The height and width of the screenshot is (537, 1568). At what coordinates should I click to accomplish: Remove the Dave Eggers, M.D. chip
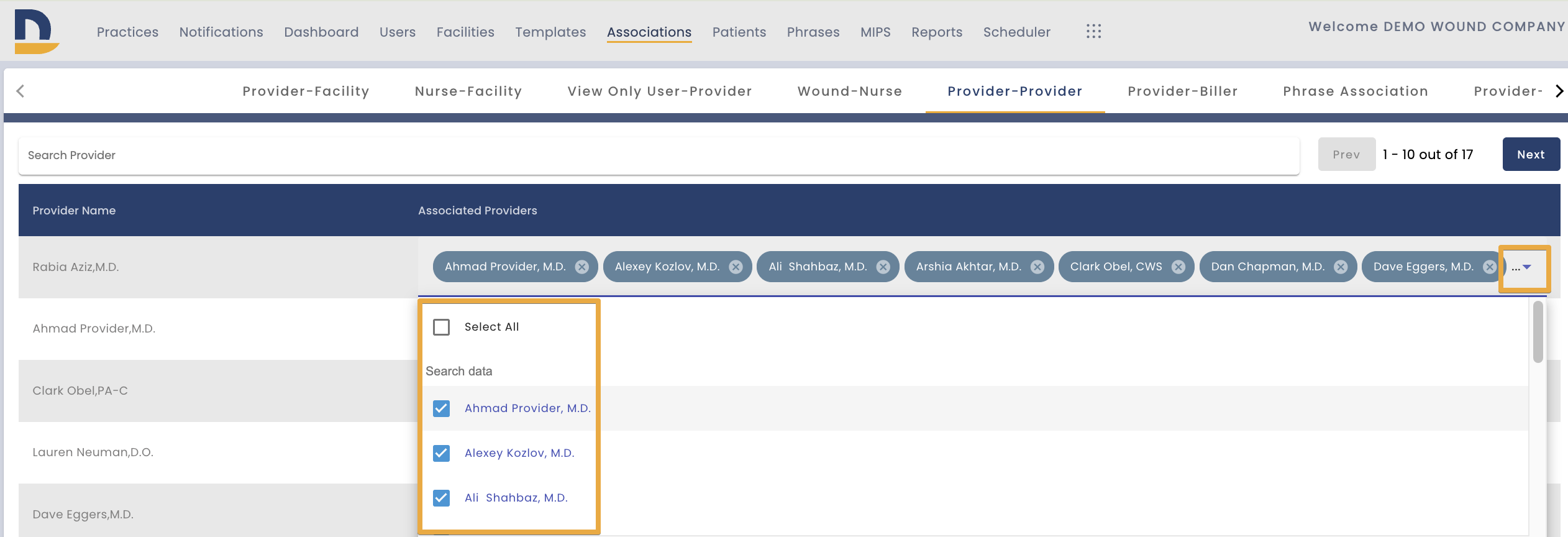click(1490, 267)
